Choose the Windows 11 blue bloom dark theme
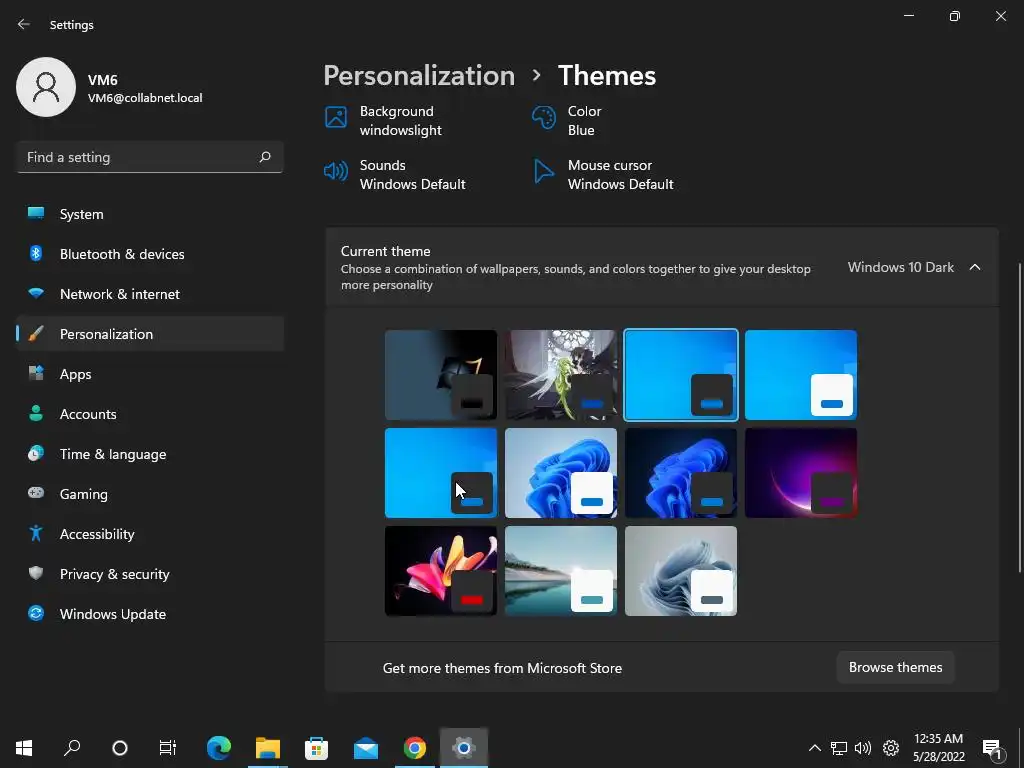 pos(680,473)
